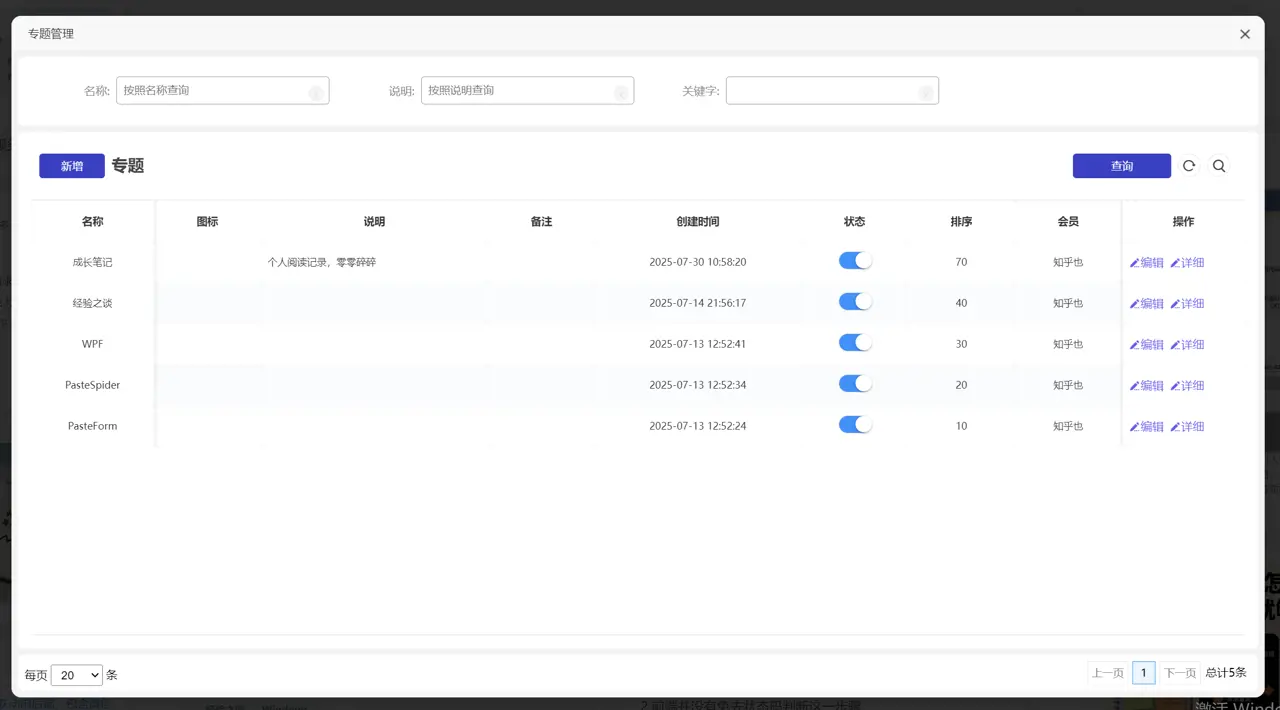Edit the 经验之谈 row
Image resolution: width=1280 pixels, height=710 pixels.
tap(1147, 304)
